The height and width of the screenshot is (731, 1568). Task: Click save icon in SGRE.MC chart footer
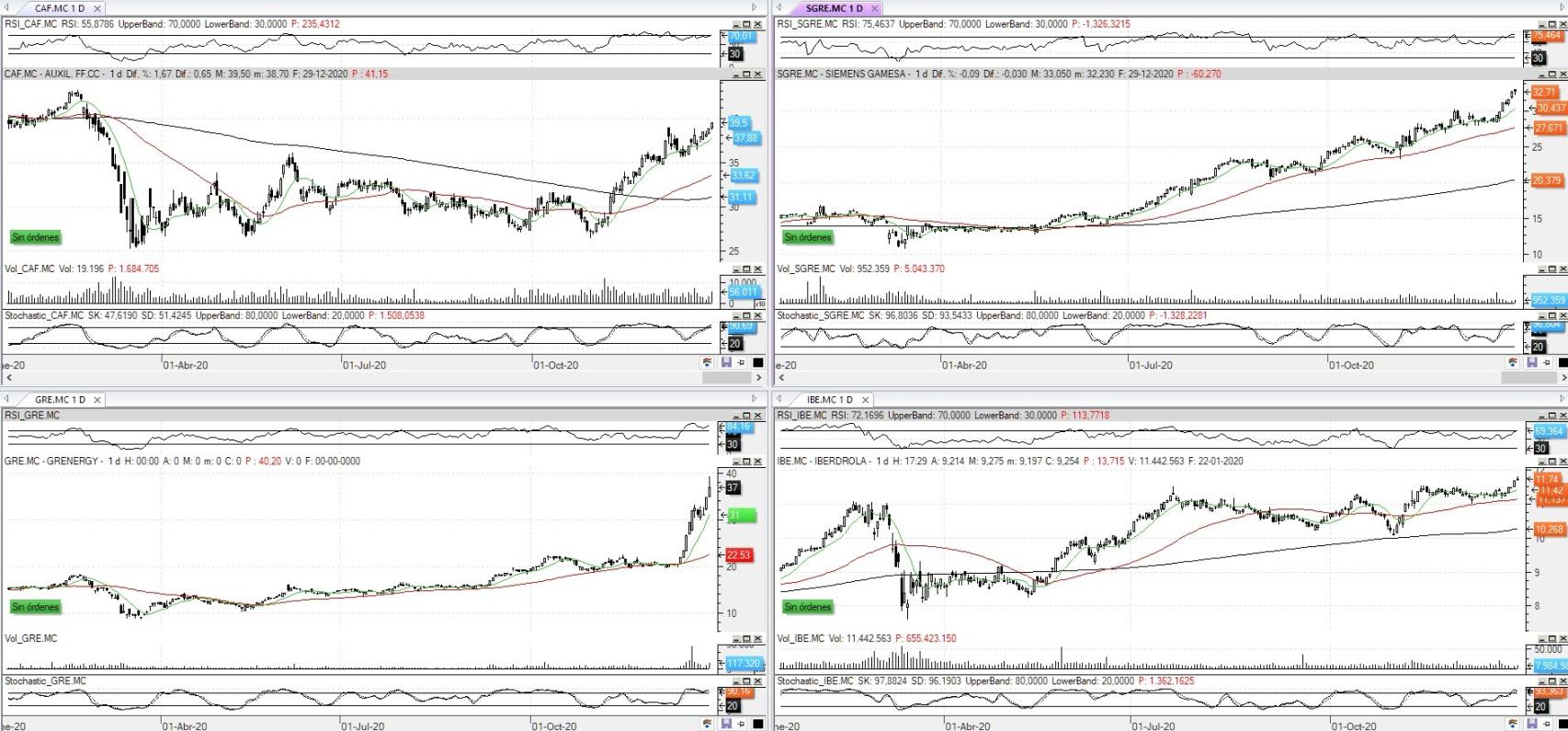1532,363
